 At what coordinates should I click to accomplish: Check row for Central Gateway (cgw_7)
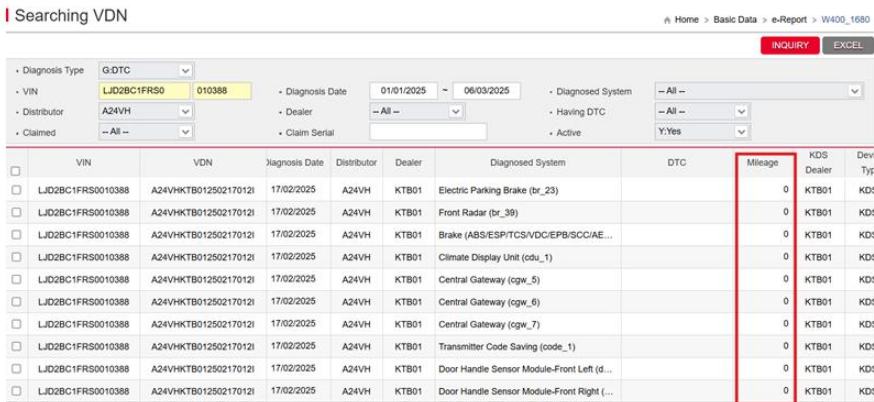(x=16, y=324)
